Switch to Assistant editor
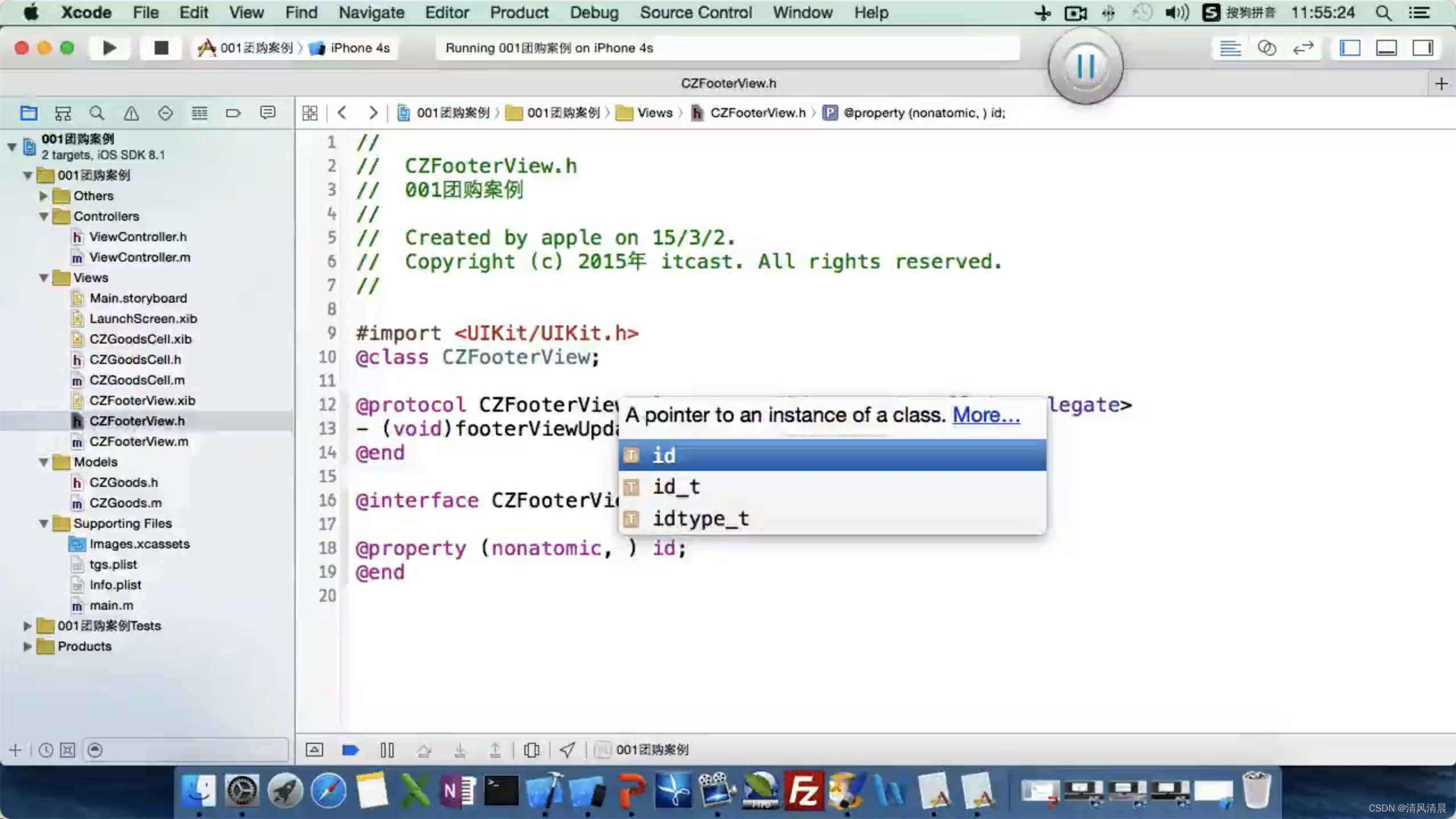The width and height of the screenshot is (1456, 819). pos(1267,48)
